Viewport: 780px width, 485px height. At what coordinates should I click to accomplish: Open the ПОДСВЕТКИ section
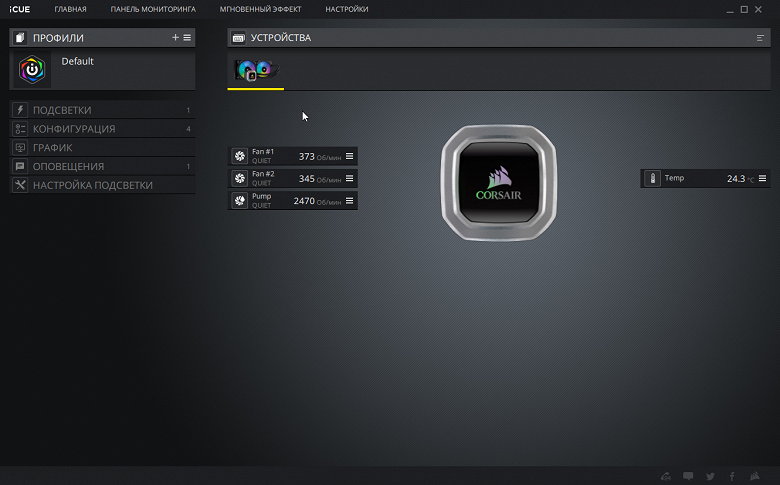pyautogui.click(x=102, y=110)
